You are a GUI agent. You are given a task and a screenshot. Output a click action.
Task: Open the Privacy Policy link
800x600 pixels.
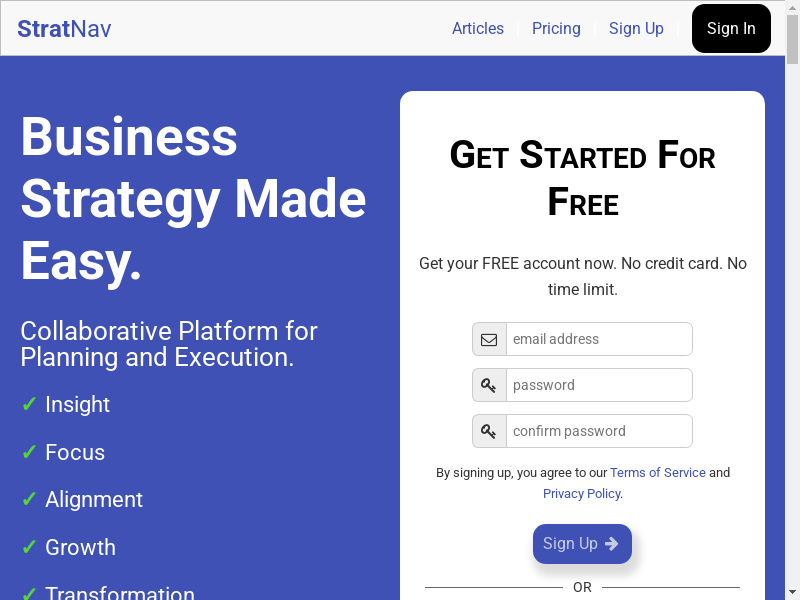pos(581,494)
